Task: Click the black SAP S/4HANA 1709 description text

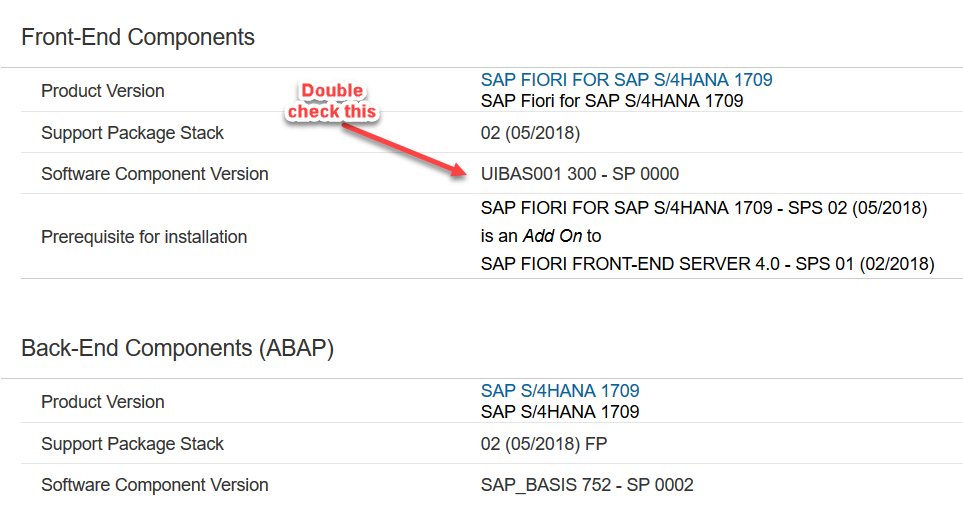Action: [560, 412]
